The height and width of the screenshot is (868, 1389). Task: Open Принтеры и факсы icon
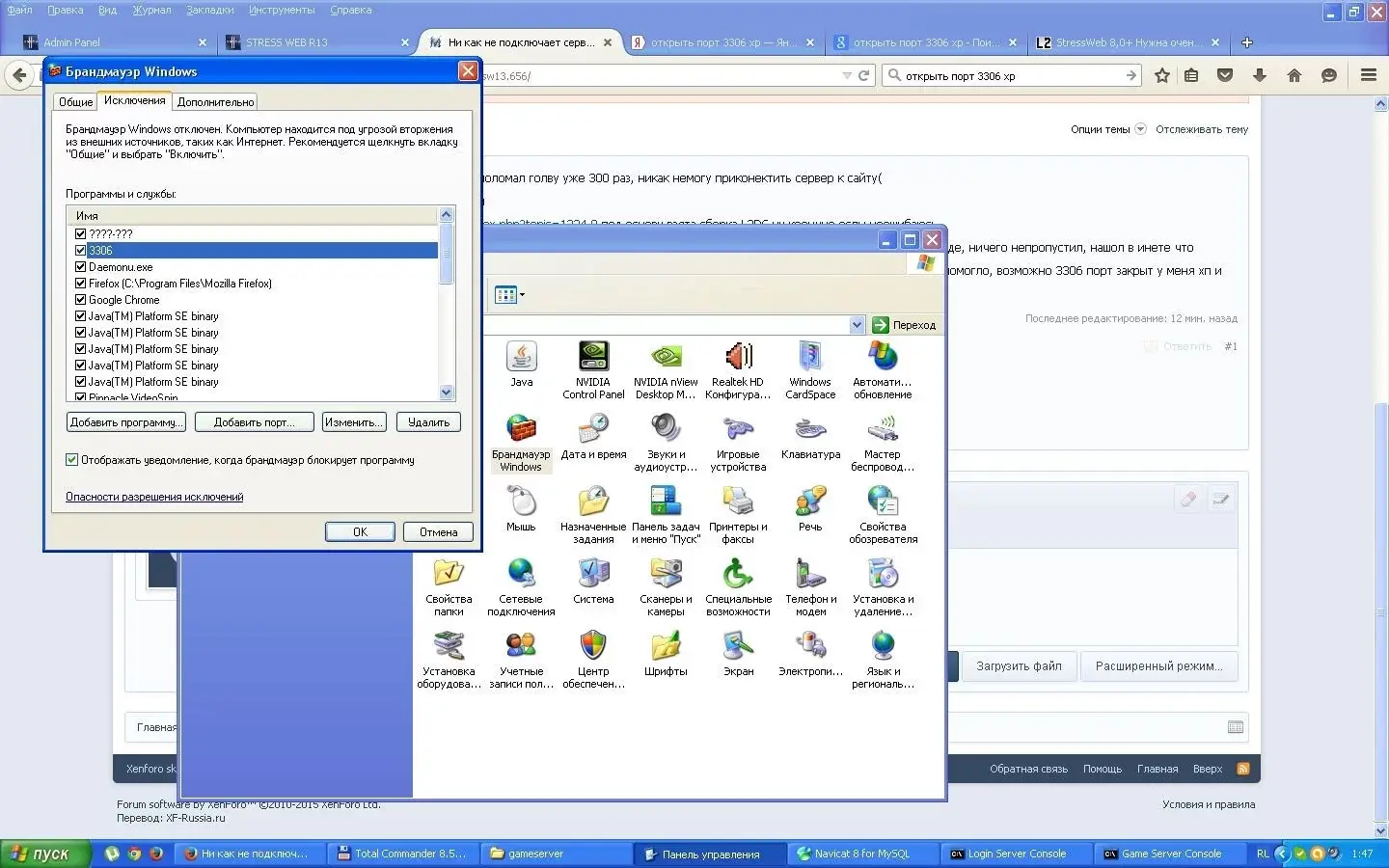[x=738, y=515]
